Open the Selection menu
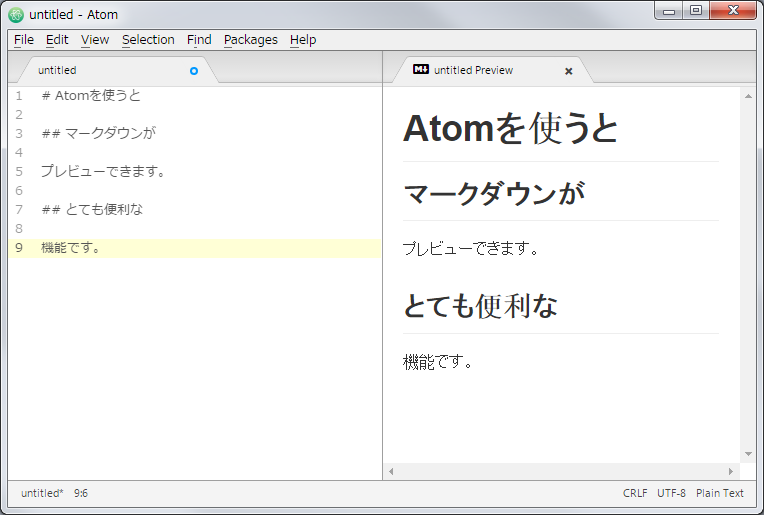Viewport: 764px width, 515px height. point(148,40)
